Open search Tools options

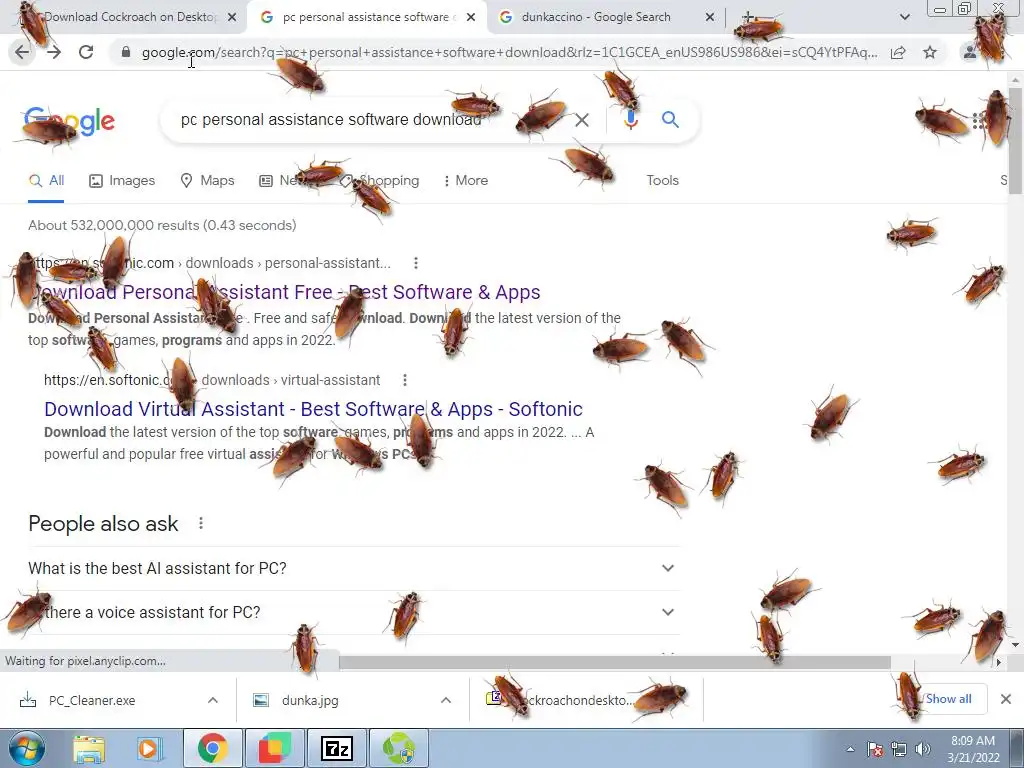(662, 180)
